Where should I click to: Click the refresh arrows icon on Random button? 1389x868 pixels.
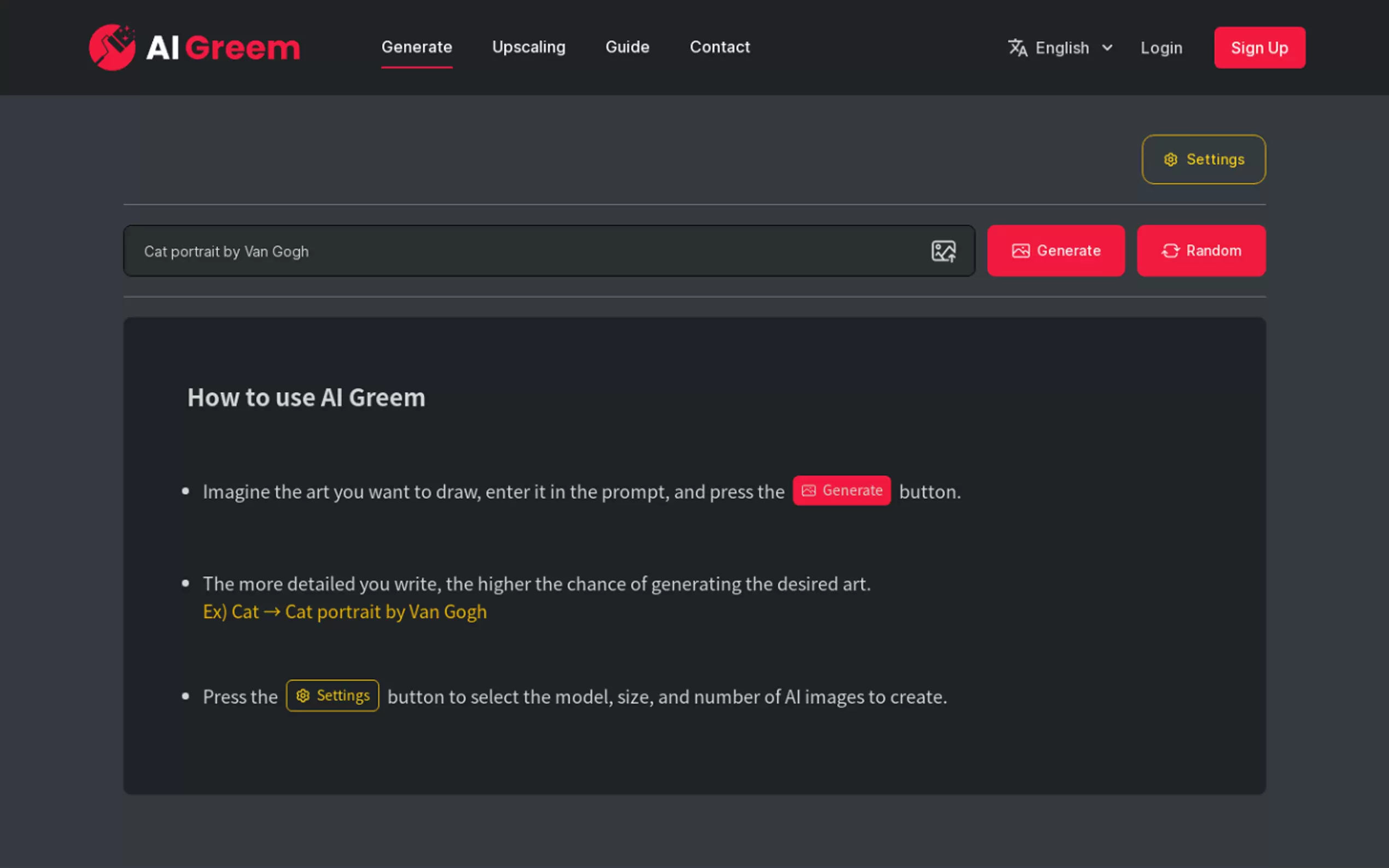click(1170, 251)
